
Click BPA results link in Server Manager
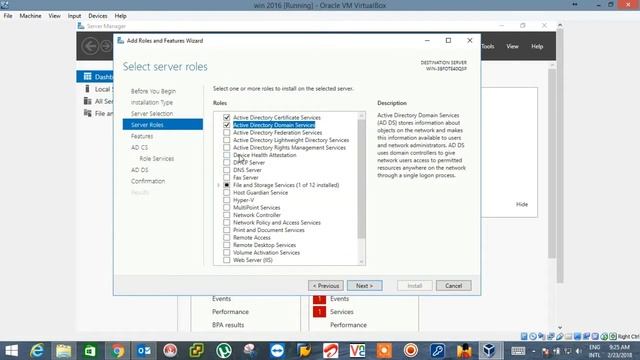pos(228,325)
